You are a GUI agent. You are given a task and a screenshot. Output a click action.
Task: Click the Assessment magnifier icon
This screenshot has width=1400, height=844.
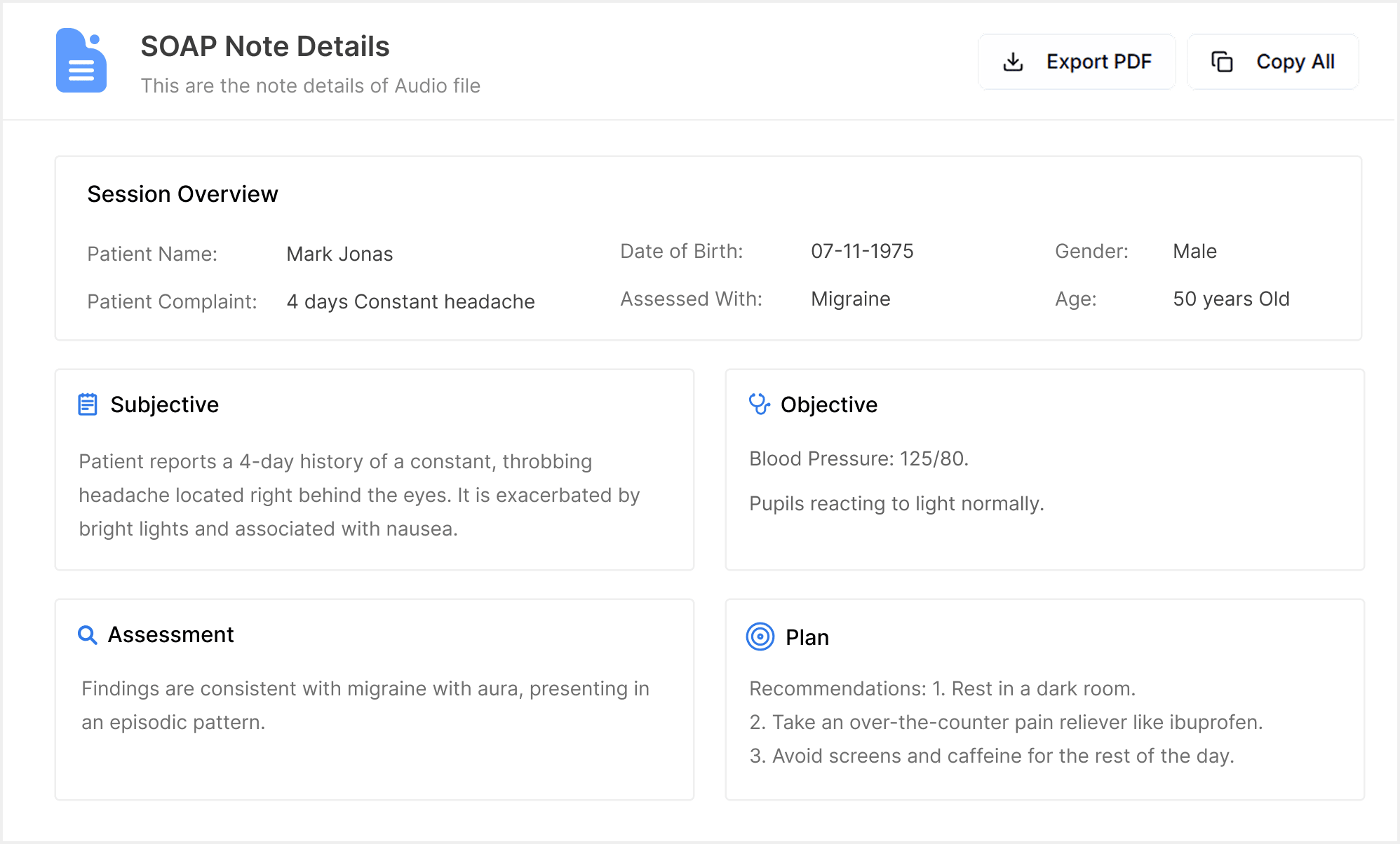[x=87, y=635]
